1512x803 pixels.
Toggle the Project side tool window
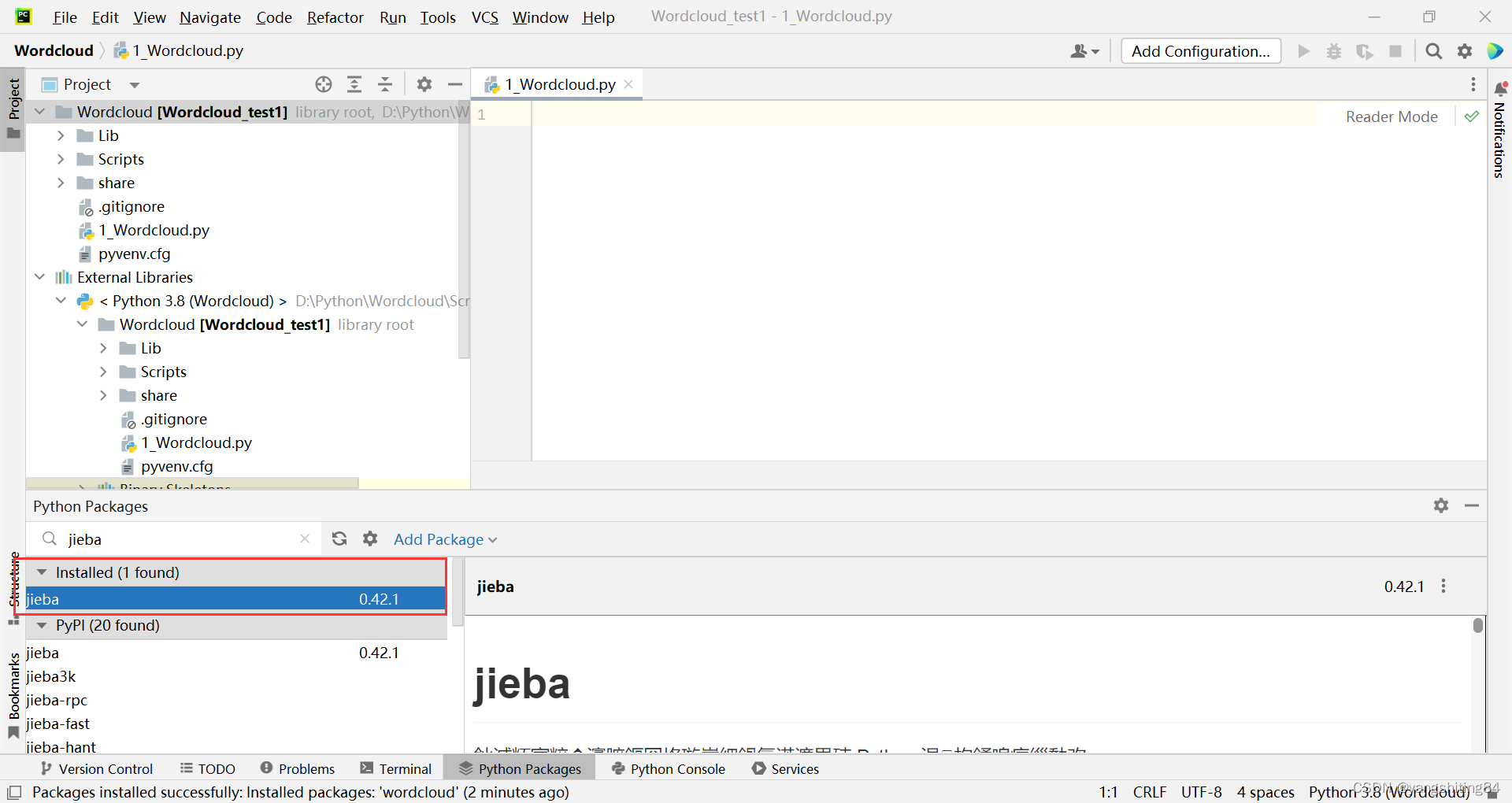(13, 109)
